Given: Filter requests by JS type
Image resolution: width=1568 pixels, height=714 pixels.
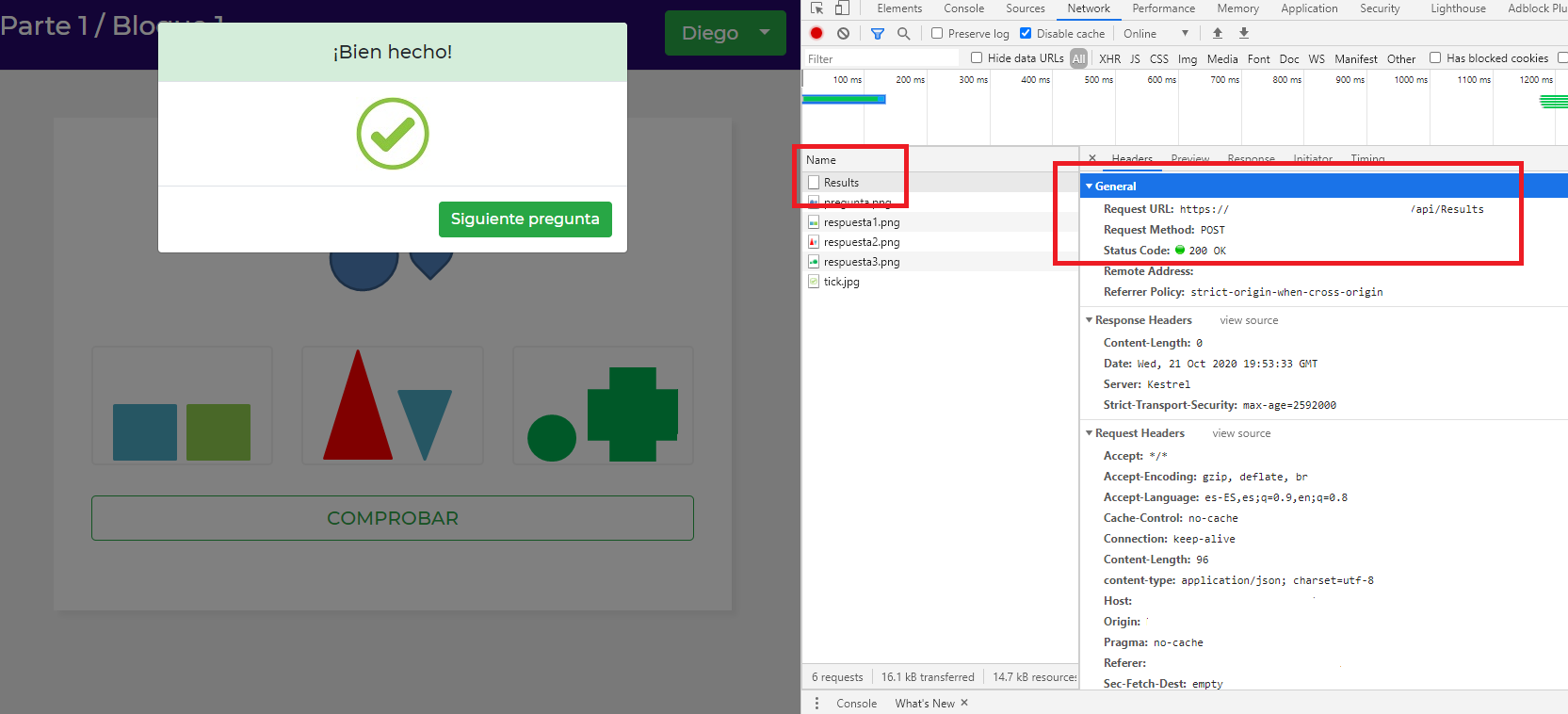Looking at the screenshot, I should (x=1135, y=58).
